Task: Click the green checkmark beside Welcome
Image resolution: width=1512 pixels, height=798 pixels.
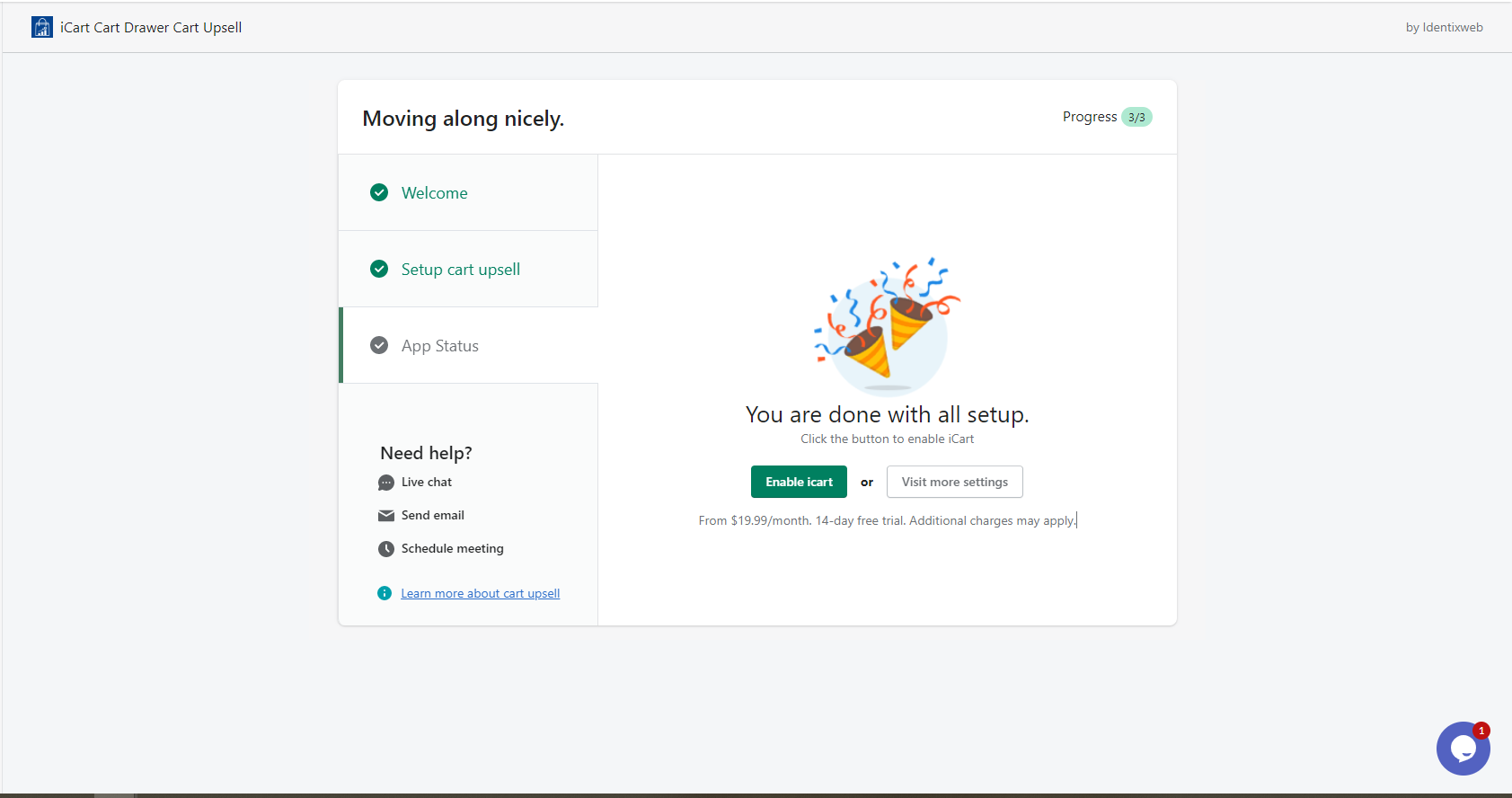Action: pos(379,192)
